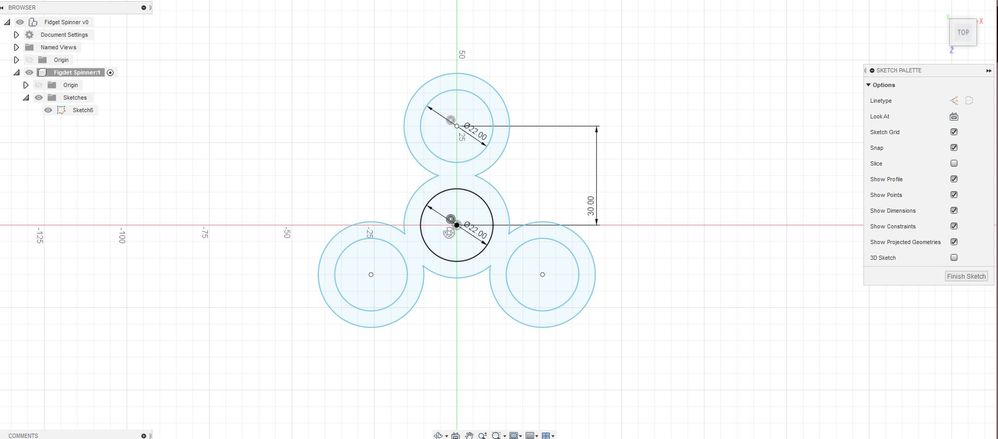Toggle the Show Dimensions checkbox
Screen dimensions: 998x439
[953, 211]
